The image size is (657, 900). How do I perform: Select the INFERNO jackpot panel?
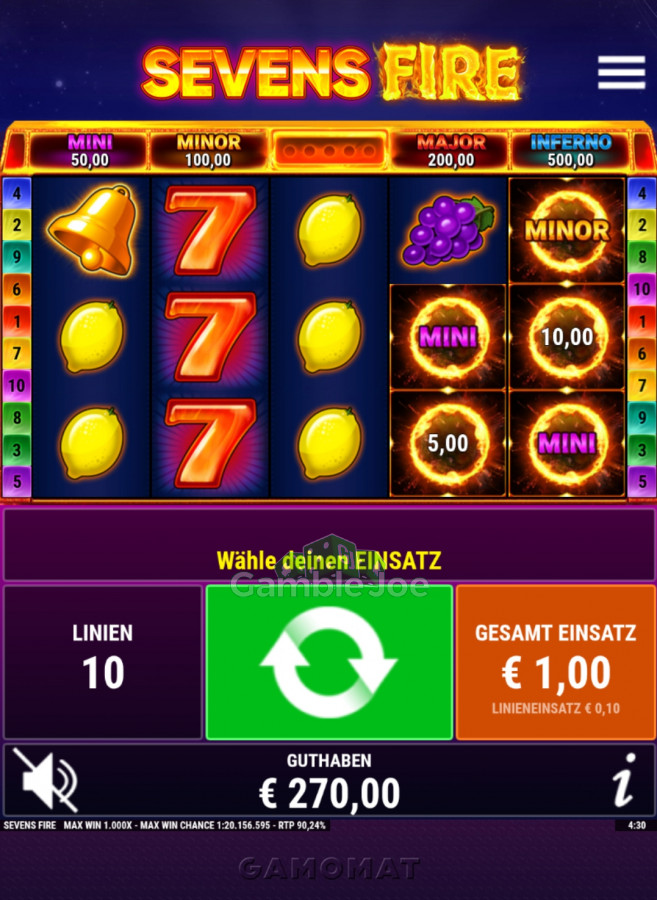tap(570, 151)
